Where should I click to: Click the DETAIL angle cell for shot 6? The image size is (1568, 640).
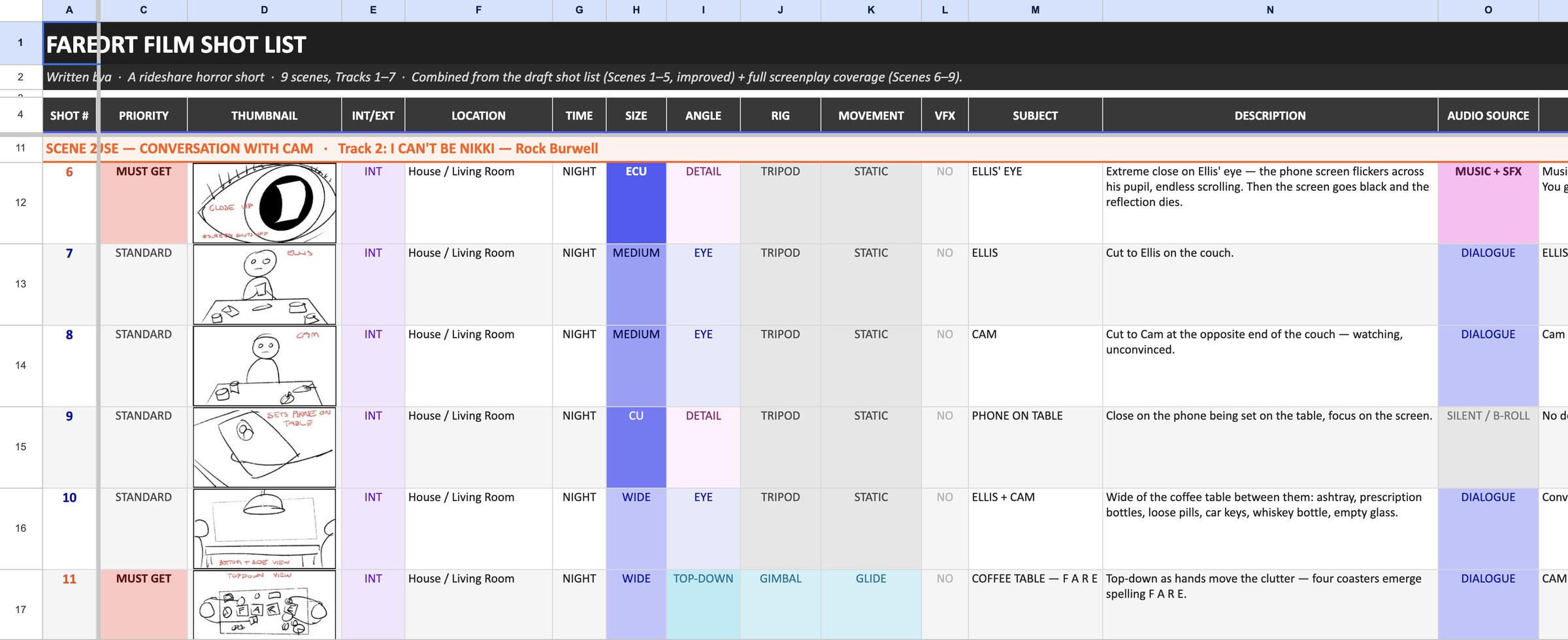click(703, 203)
